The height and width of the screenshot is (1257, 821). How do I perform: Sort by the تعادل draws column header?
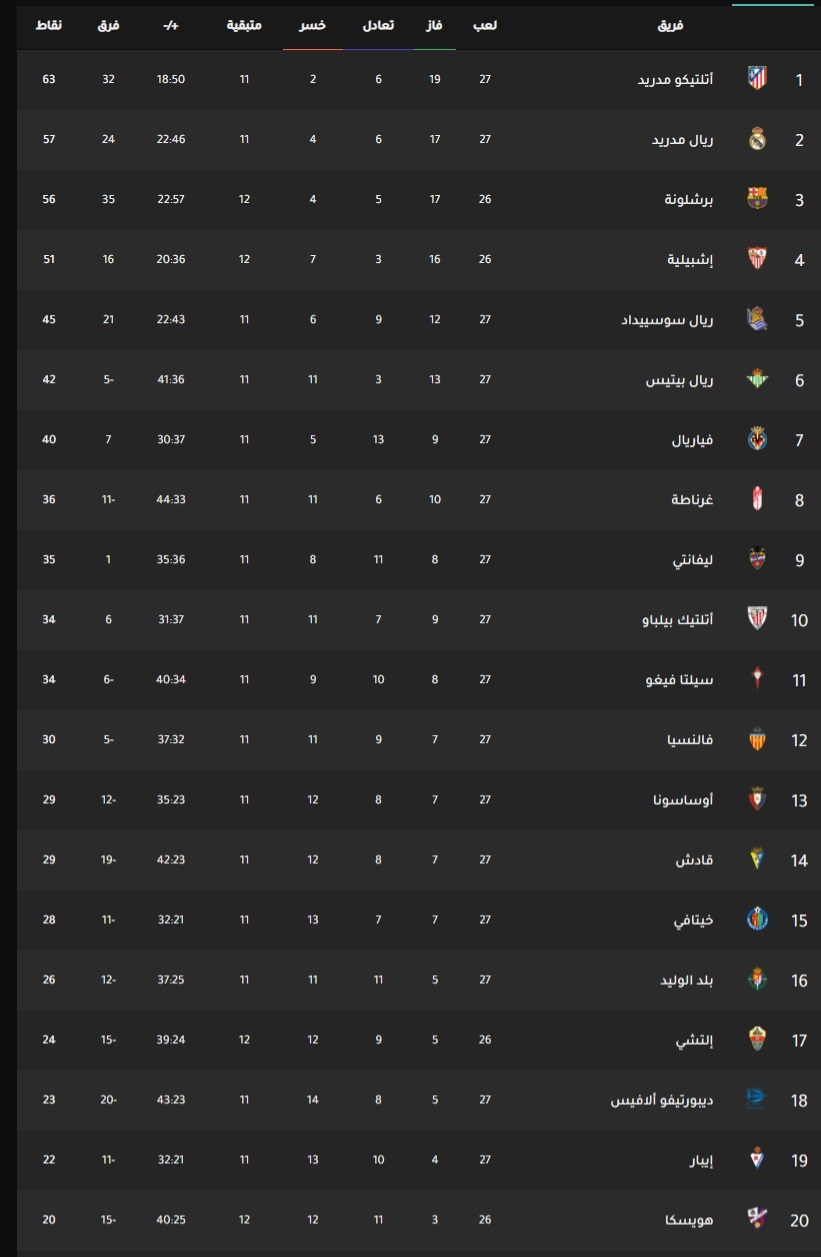point(378,24)
